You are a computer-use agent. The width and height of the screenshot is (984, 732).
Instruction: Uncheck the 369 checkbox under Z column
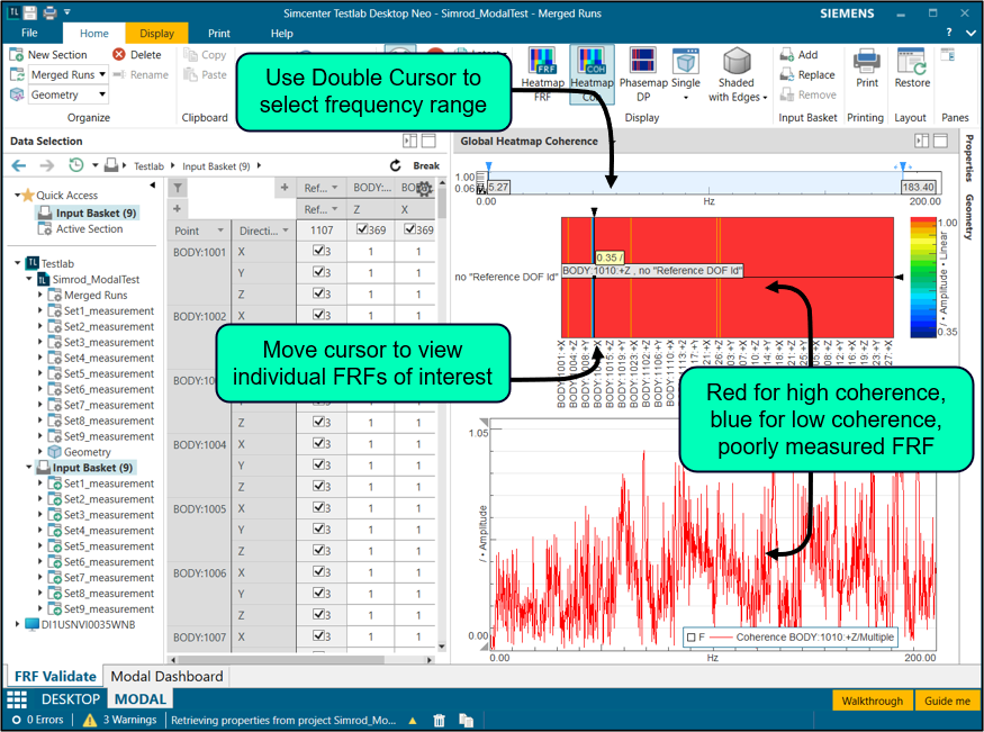pyautogui.click(x=362, y=230)
